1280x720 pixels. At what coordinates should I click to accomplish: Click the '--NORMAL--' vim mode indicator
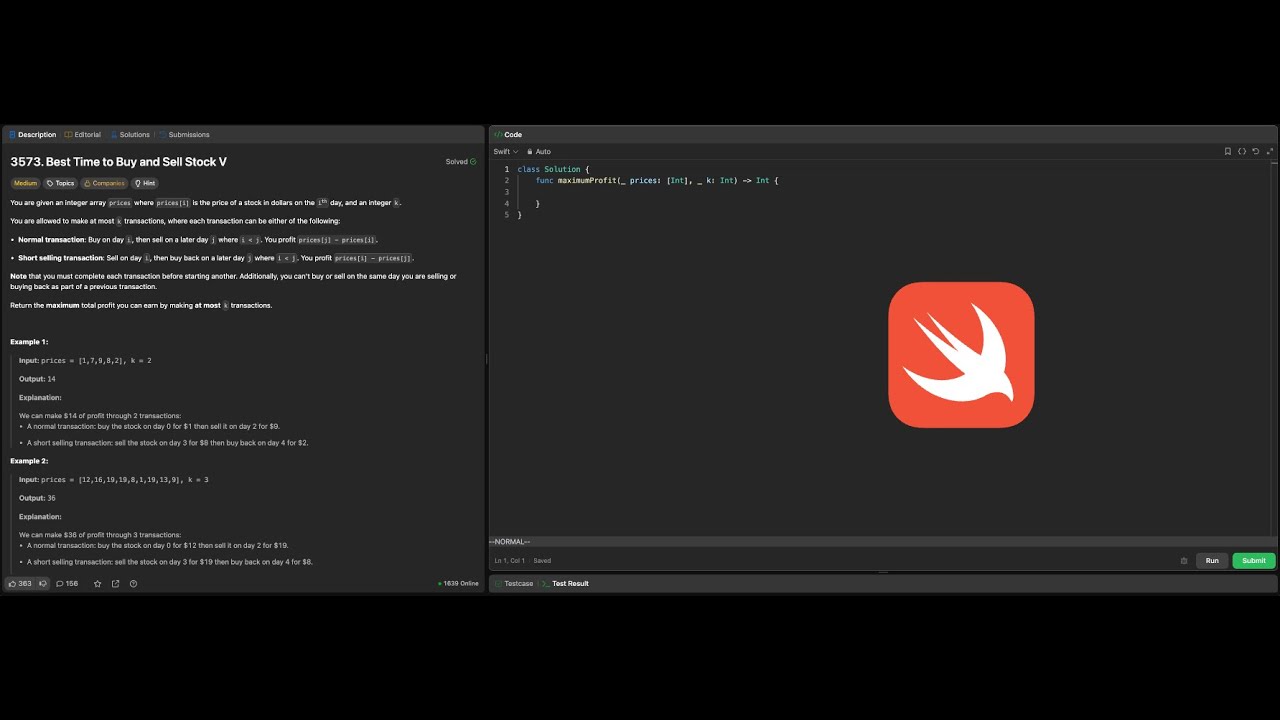tap(510, 542)
